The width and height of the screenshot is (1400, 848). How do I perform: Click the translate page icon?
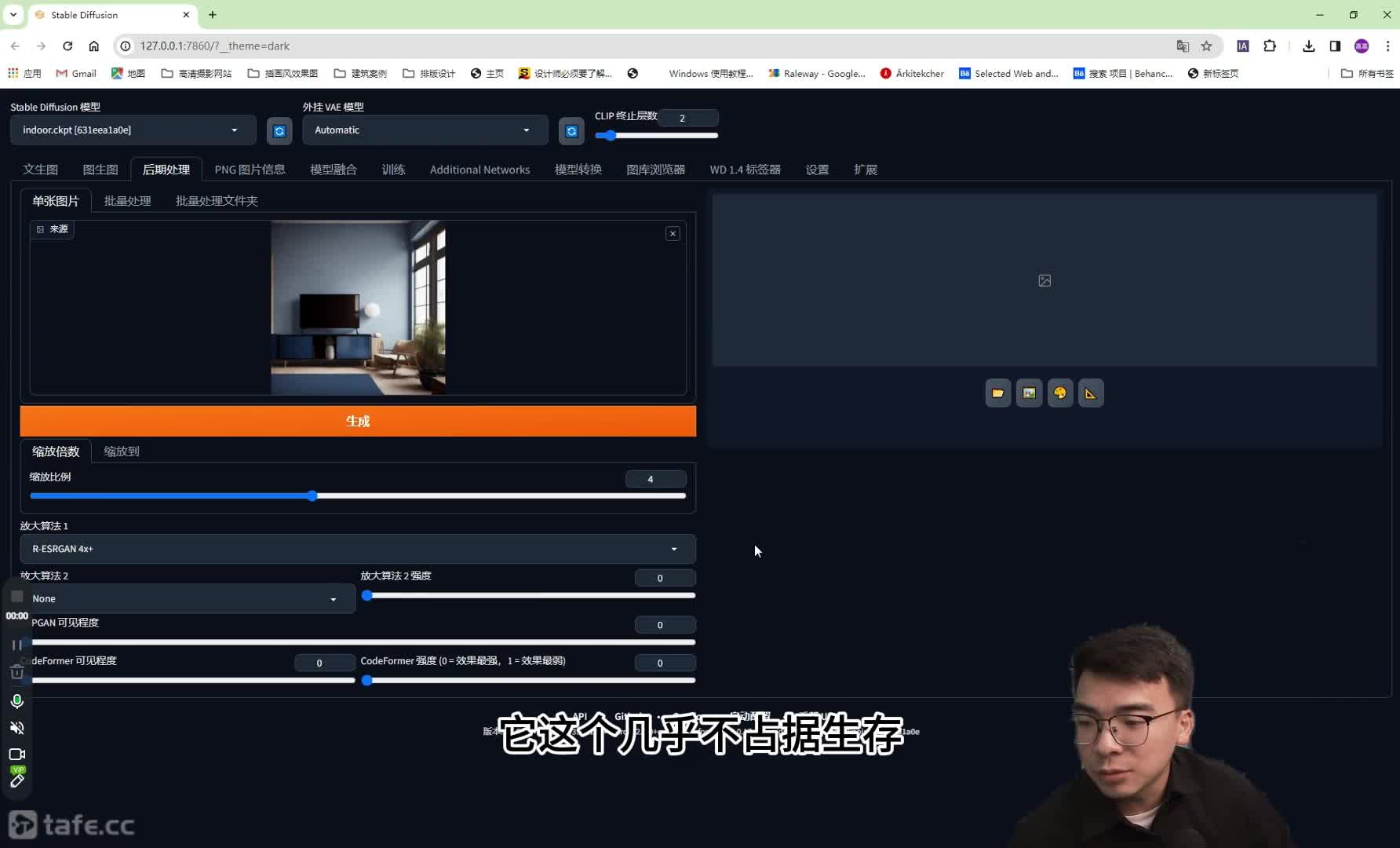(x=1183, y=46)
